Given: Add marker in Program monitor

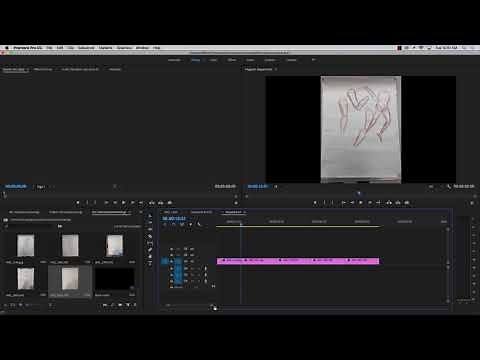Looking at the screenshot, I should click(x=315, y=203).
